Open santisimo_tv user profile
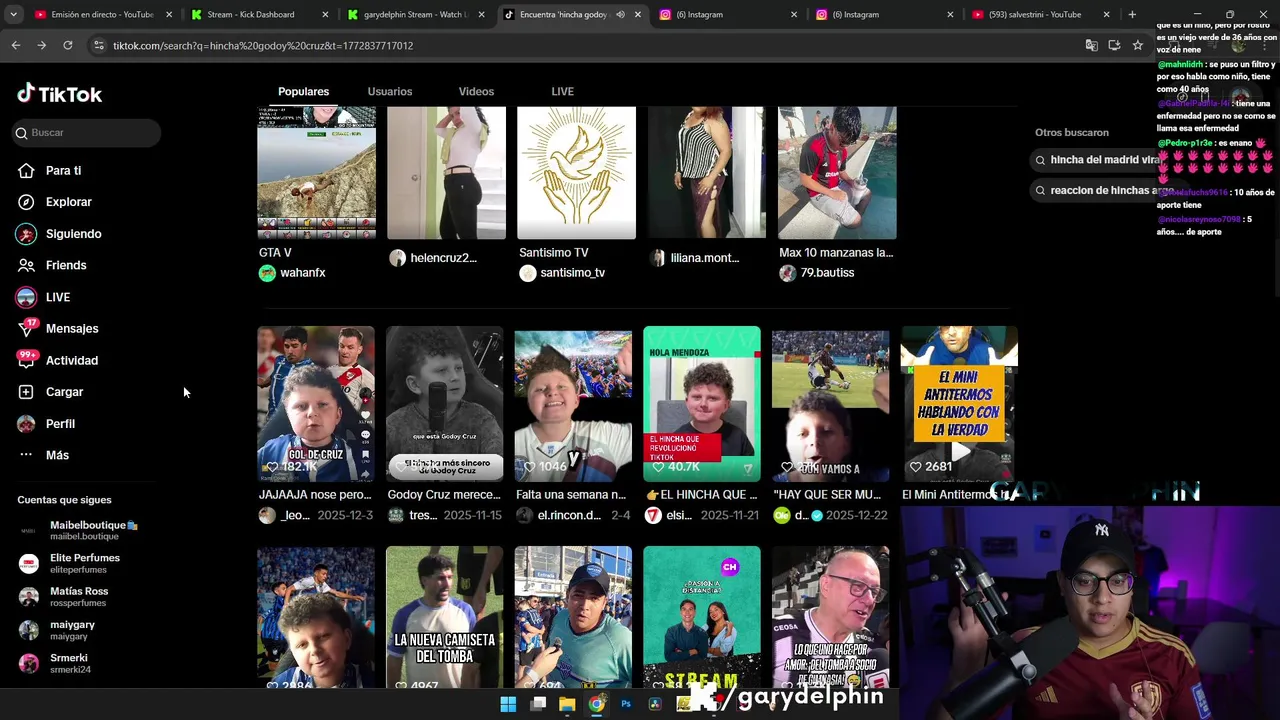Image resolution: width=1280 pixels, height=720 pixels. pos(562,273)
